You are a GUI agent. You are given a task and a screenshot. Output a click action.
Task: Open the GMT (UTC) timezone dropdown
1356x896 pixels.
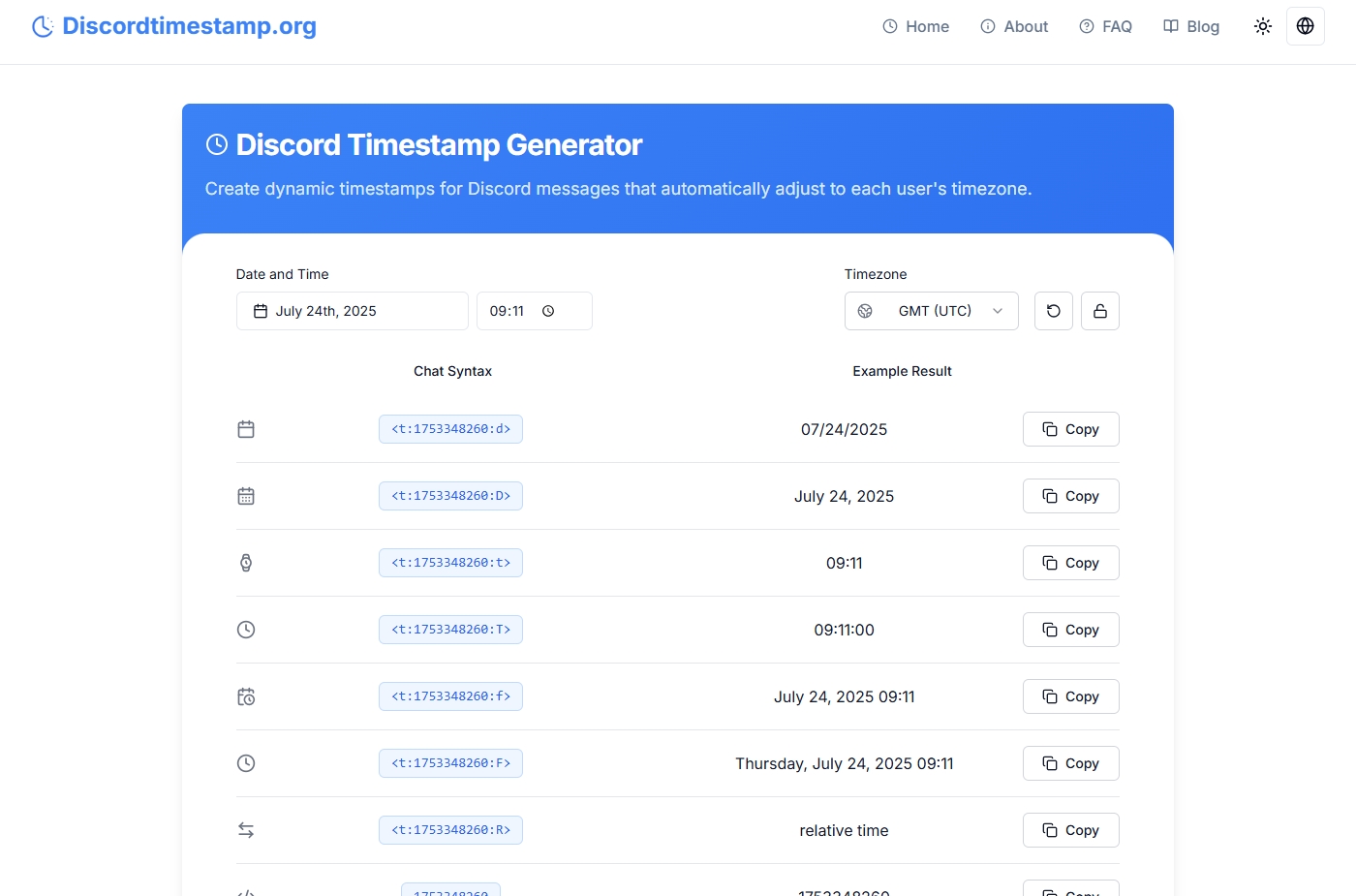(931, 311)
